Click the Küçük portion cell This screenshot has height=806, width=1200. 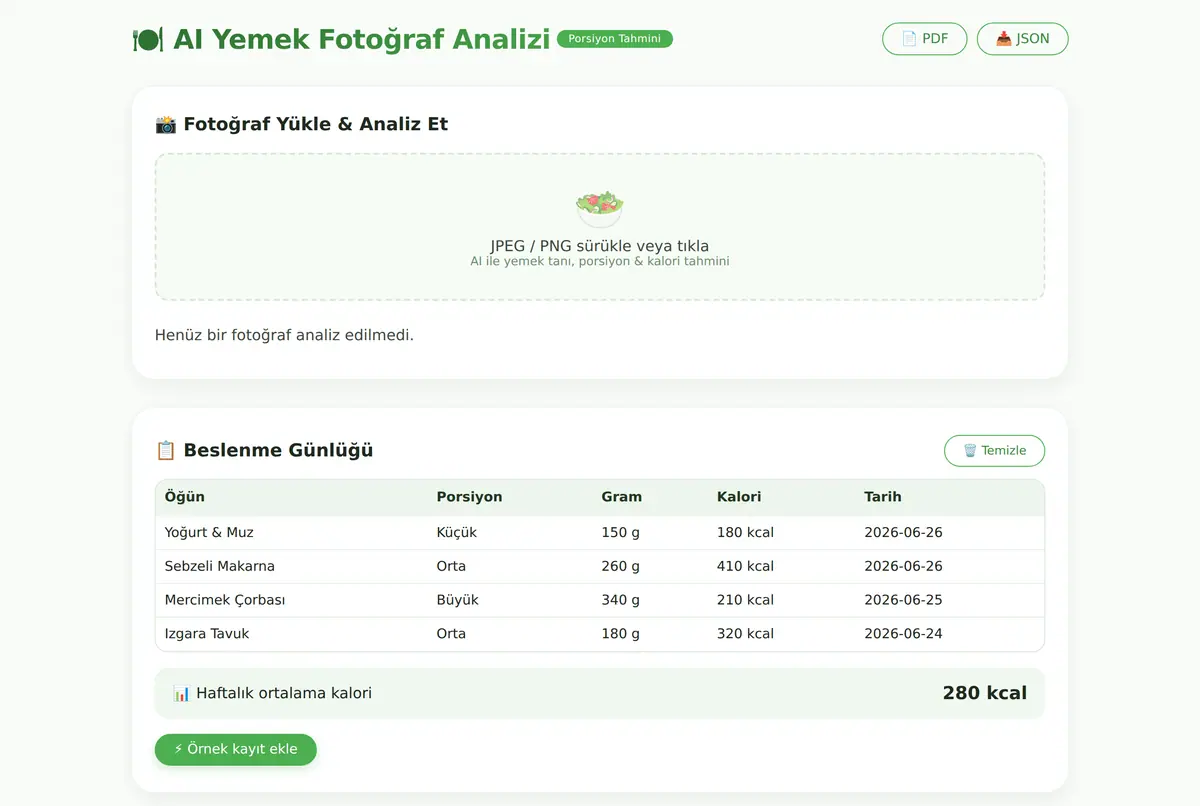point(457,533)
